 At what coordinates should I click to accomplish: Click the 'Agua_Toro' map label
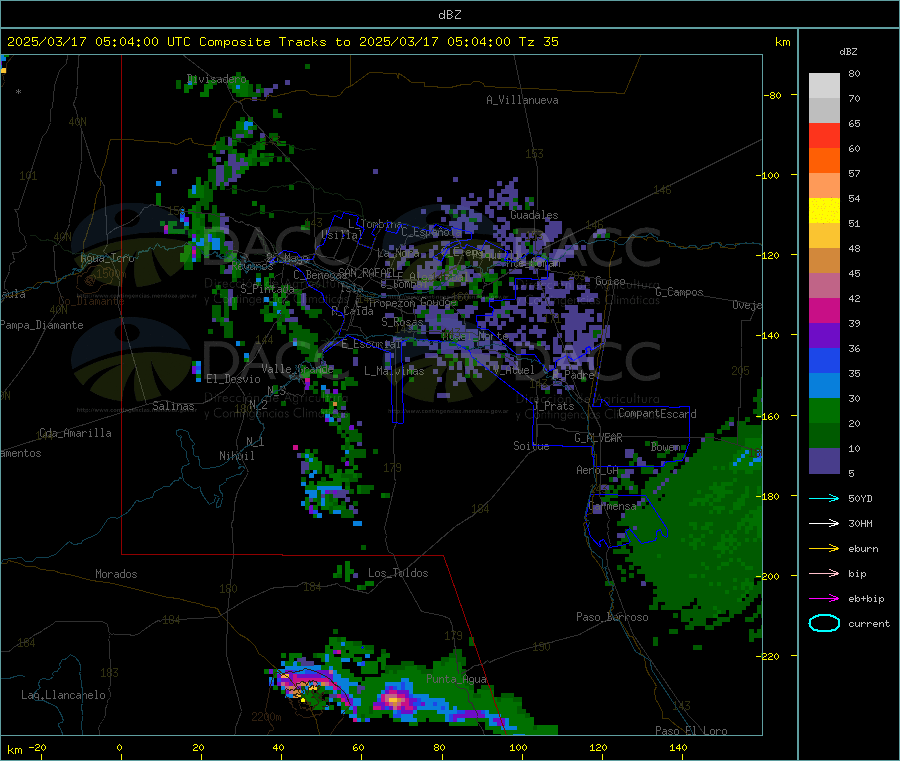coord(107,258)
